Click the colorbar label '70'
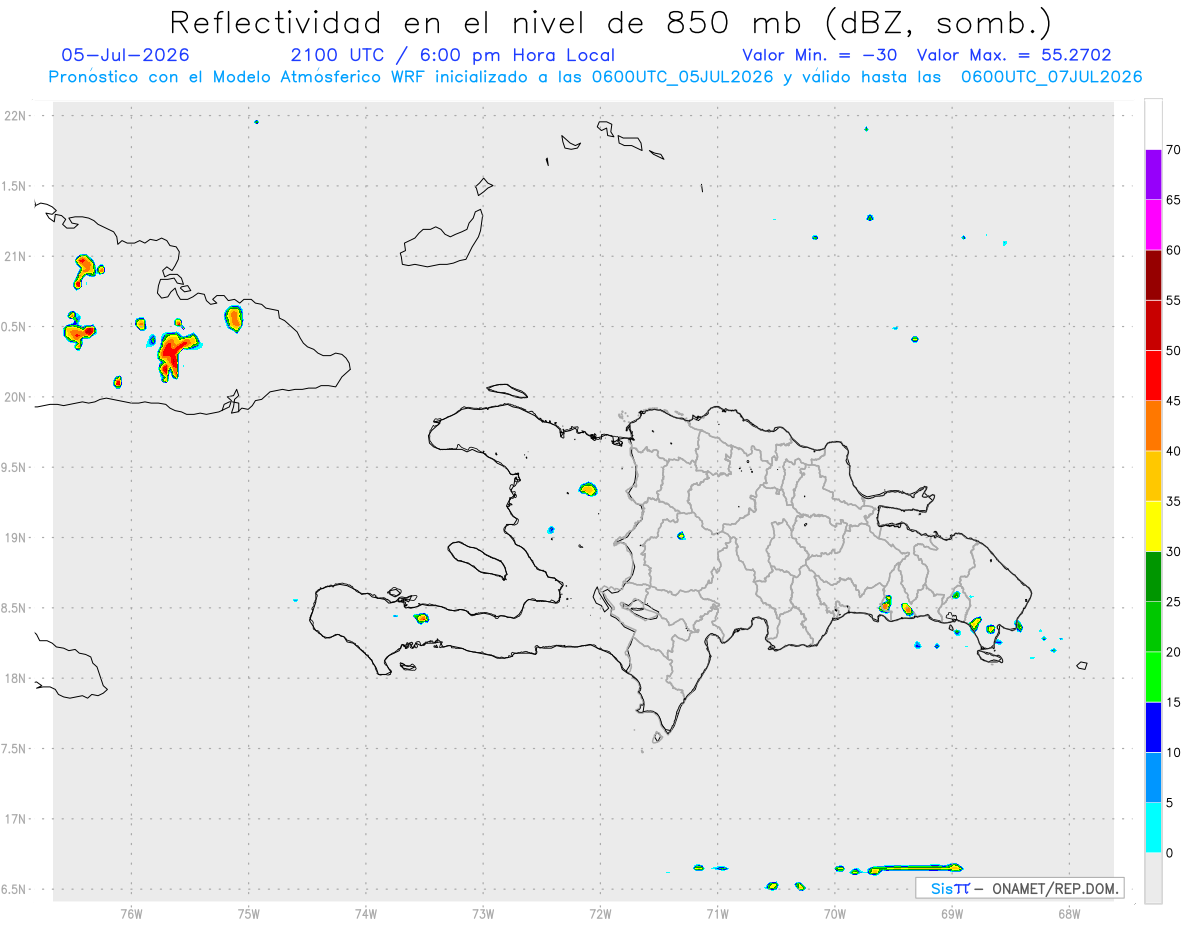This screenshot has height=927, width=1200. pos(1173,150)
